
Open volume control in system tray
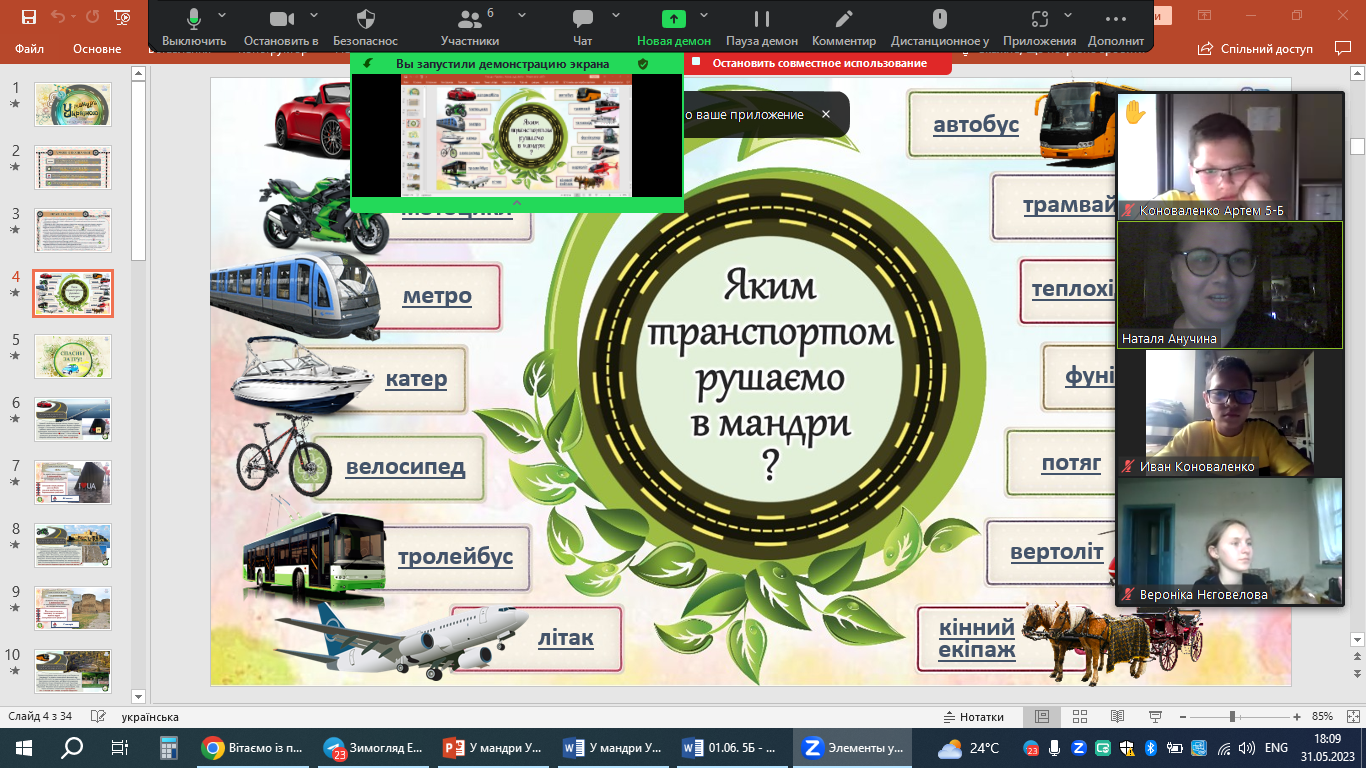(1245, 747)
